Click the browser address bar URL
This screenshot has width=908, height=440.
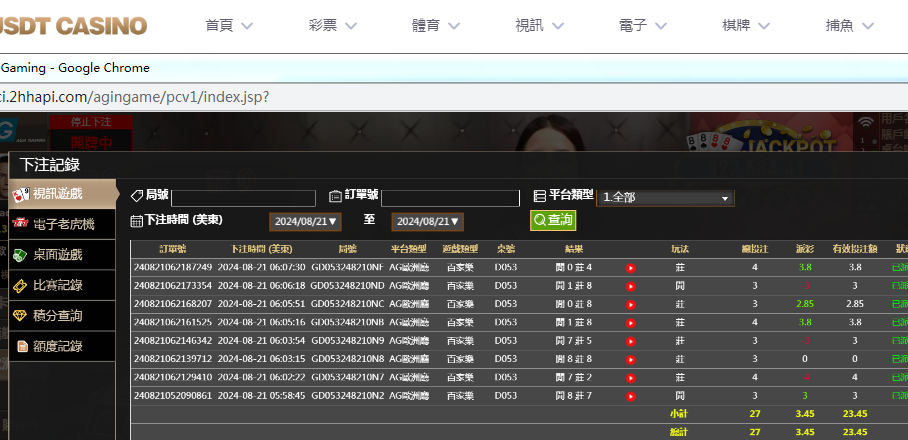pyautogui.click(x=135, y=97)
